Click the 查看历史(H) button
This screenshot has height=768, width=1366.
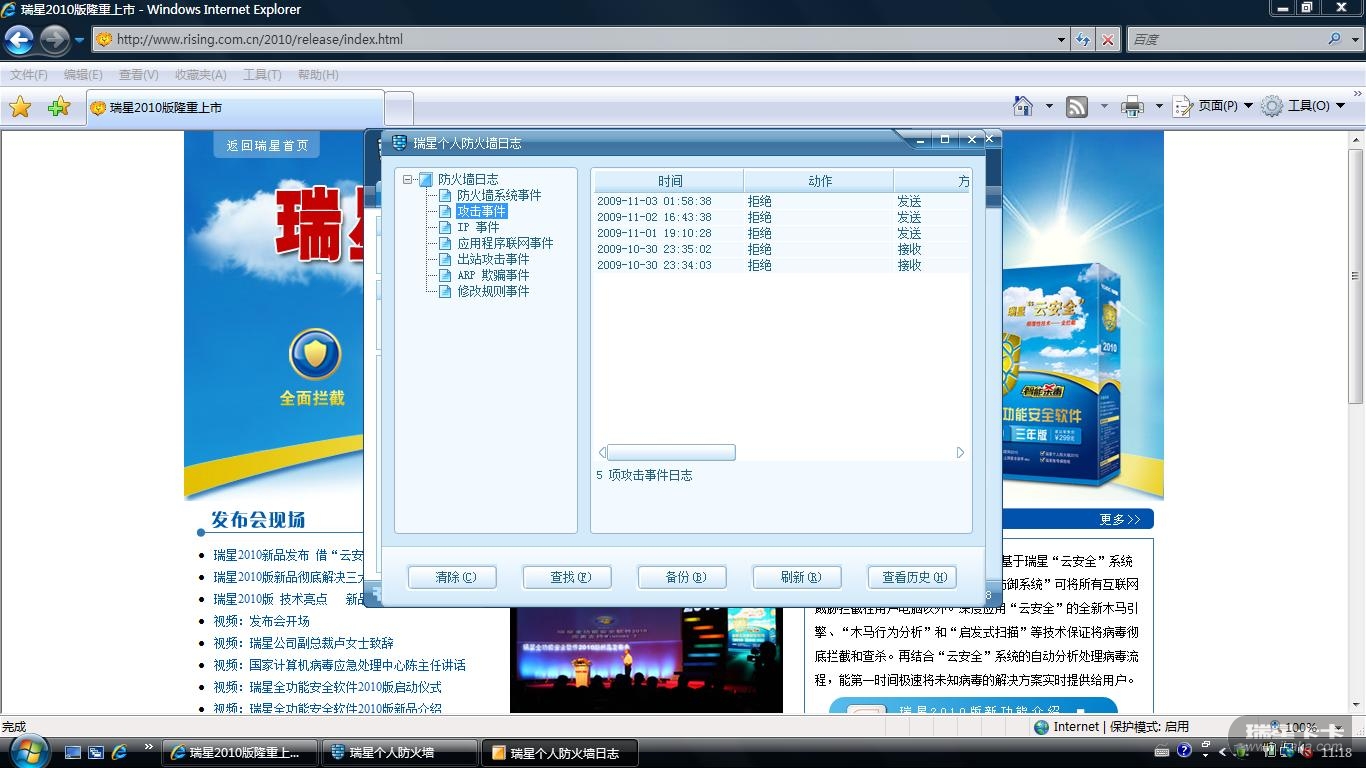tap(912, 577)
